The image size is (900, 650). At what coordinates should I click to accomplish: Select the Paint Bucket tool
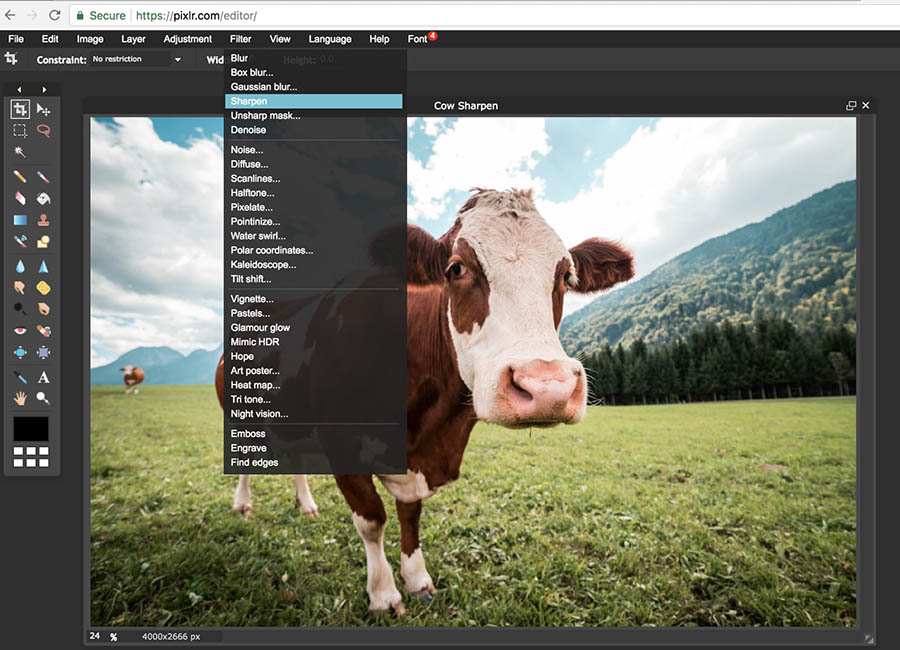pos(43,199)
